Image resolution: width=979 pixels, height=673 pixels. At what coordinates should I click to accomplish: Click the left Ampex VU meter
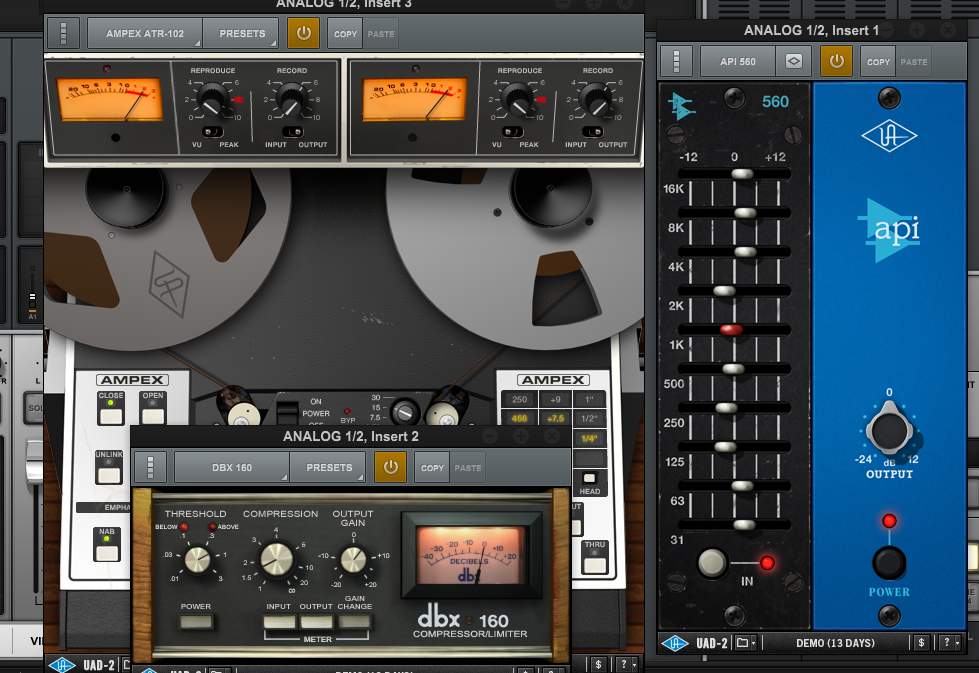pos(109,99)
